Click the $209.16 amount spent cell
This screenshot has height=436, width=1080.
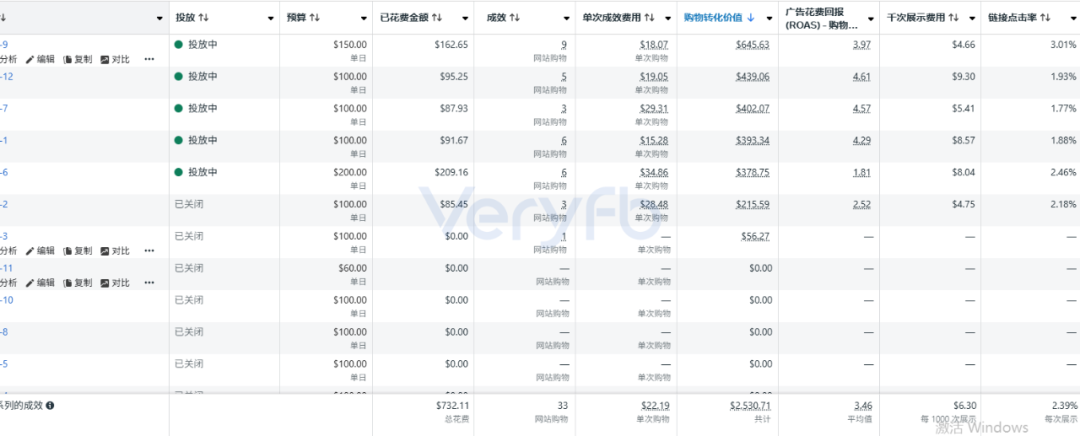[x=451, y=172]
